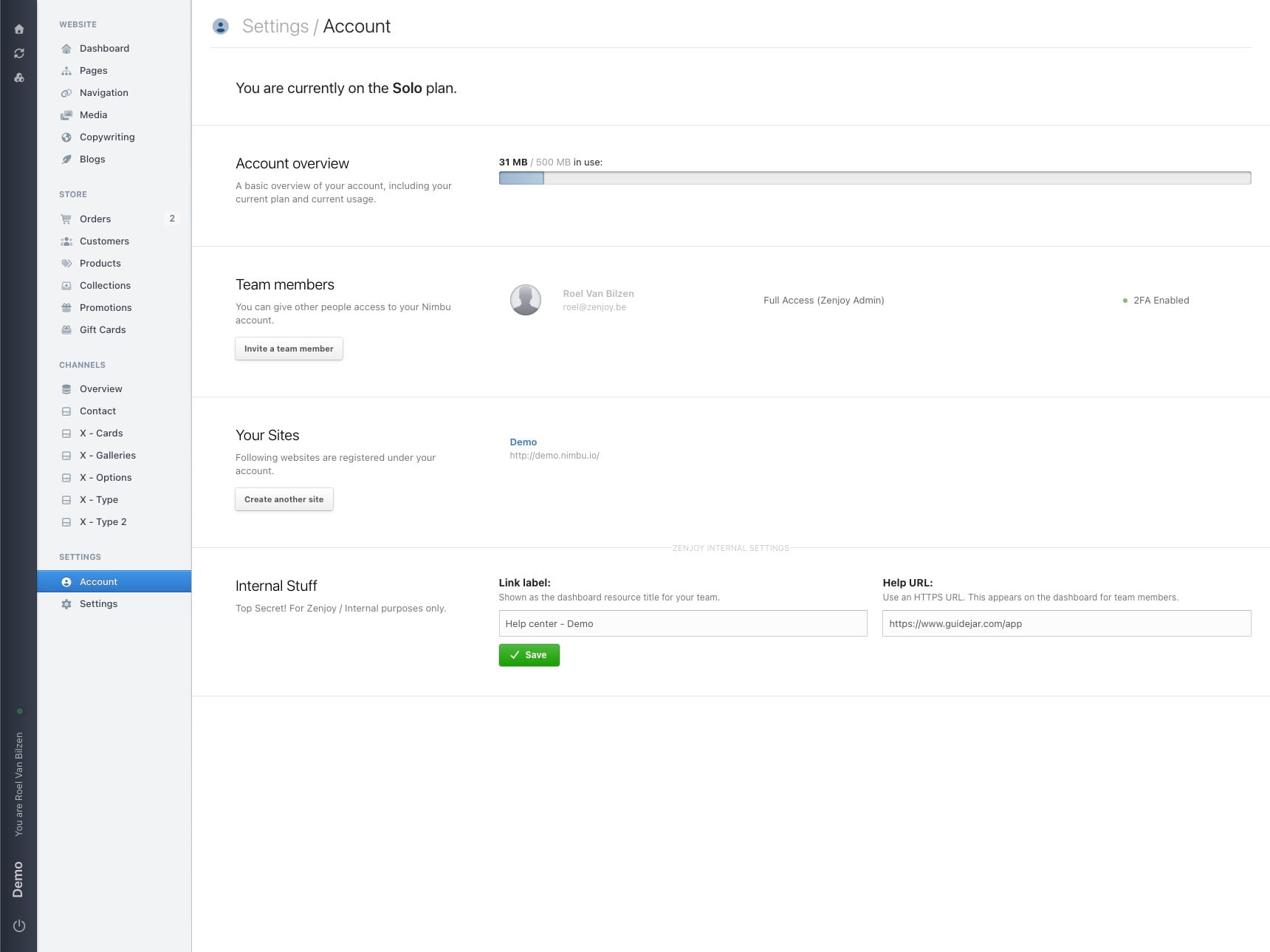Click the Invite a team member button
The height and width of the screenshot is (952, 1270).
[x=289, y=349]
